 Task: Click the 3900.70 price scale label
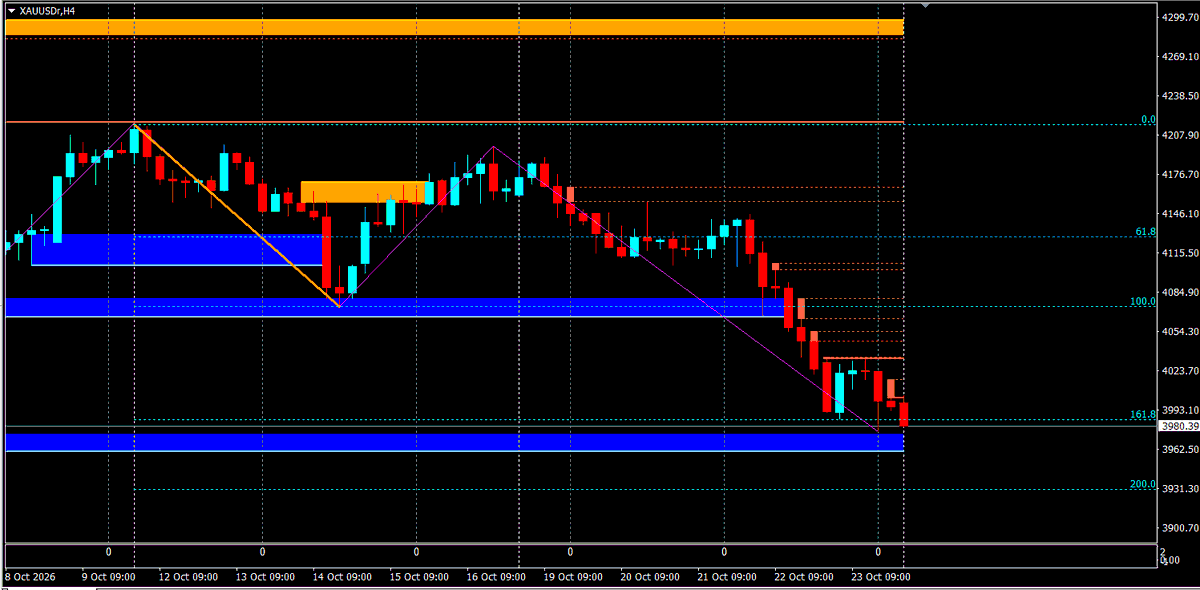[x=1180, y=527]
